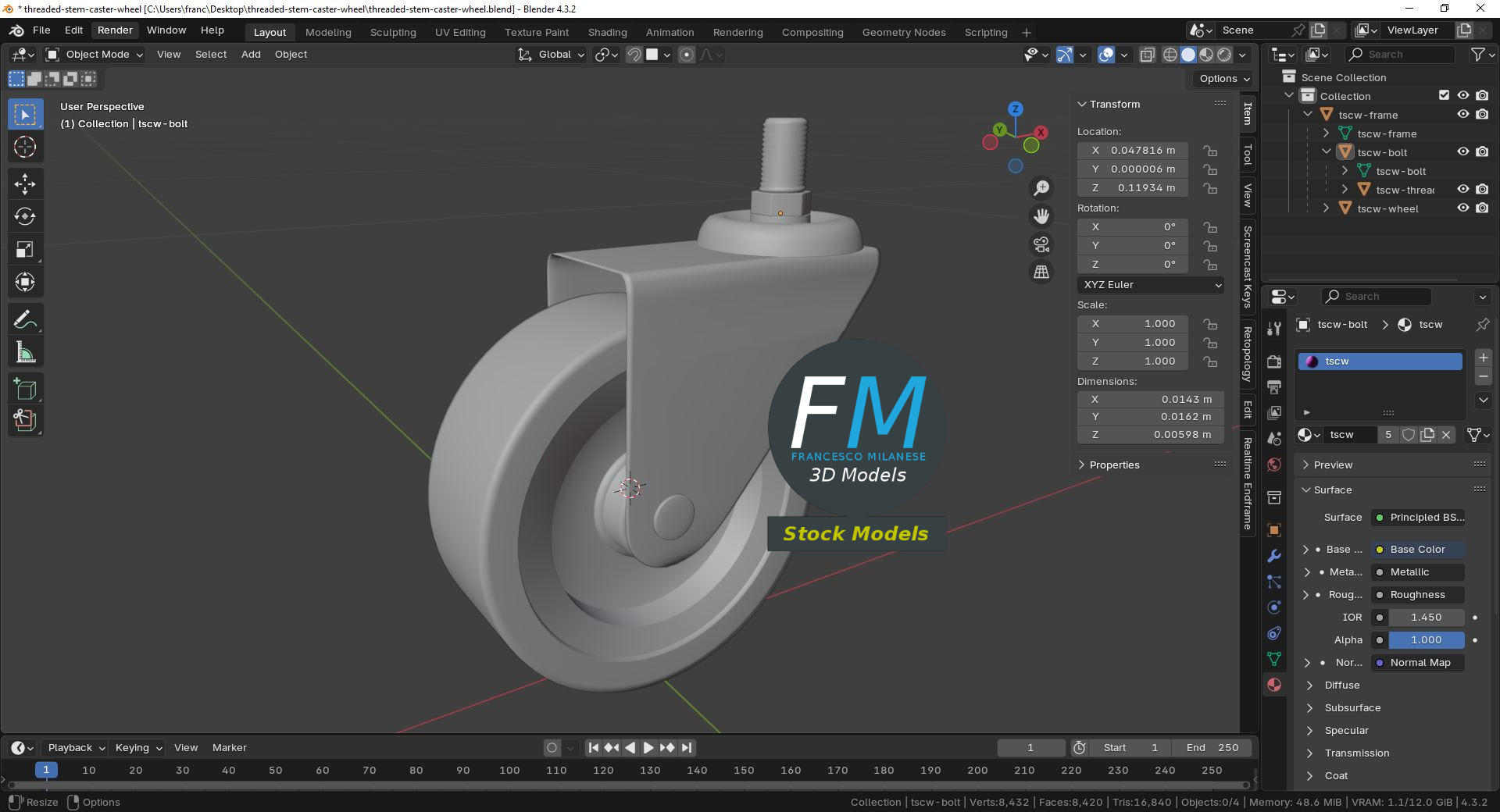Toggle the camera view icon
The width and height of the screenshot is (1500, 812).
pyautogui.click(x=1041, y=244)
